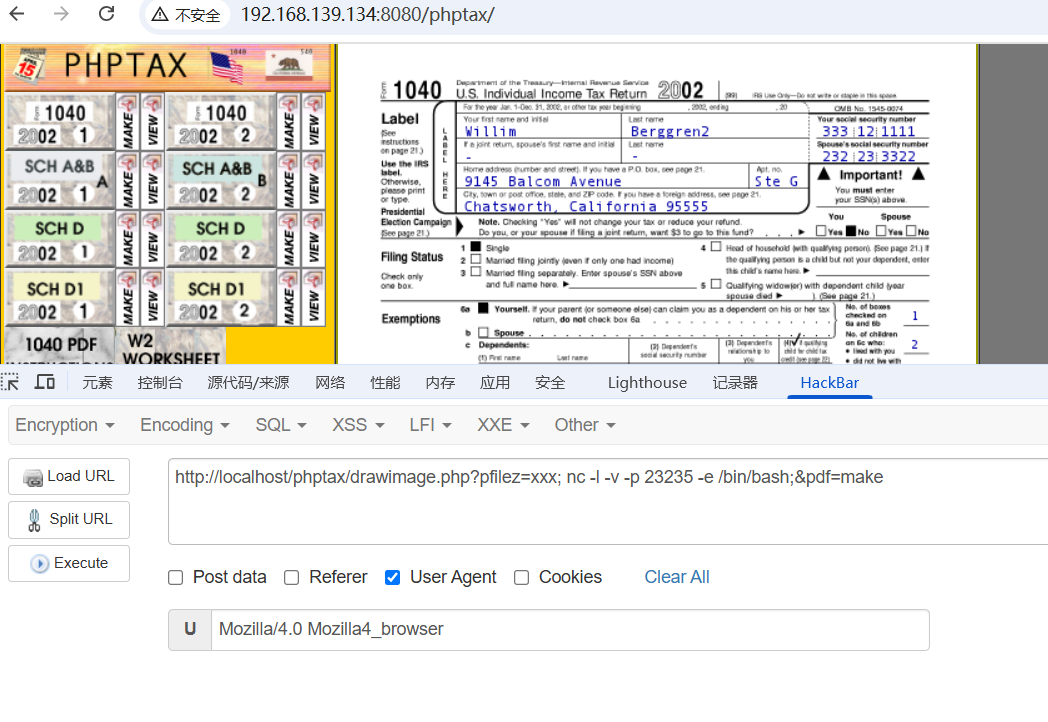Switch to the 源代码/来源 DevTools tab
Image resolution: width=1048 pixels, height=722 pixels.
click(x=248, y=382)
